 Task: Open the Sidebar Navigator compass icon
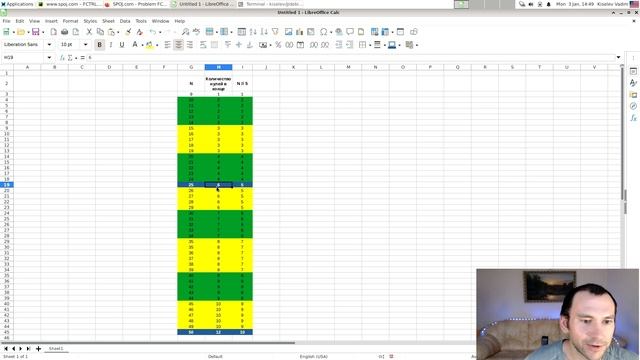[x=633, y=106]
